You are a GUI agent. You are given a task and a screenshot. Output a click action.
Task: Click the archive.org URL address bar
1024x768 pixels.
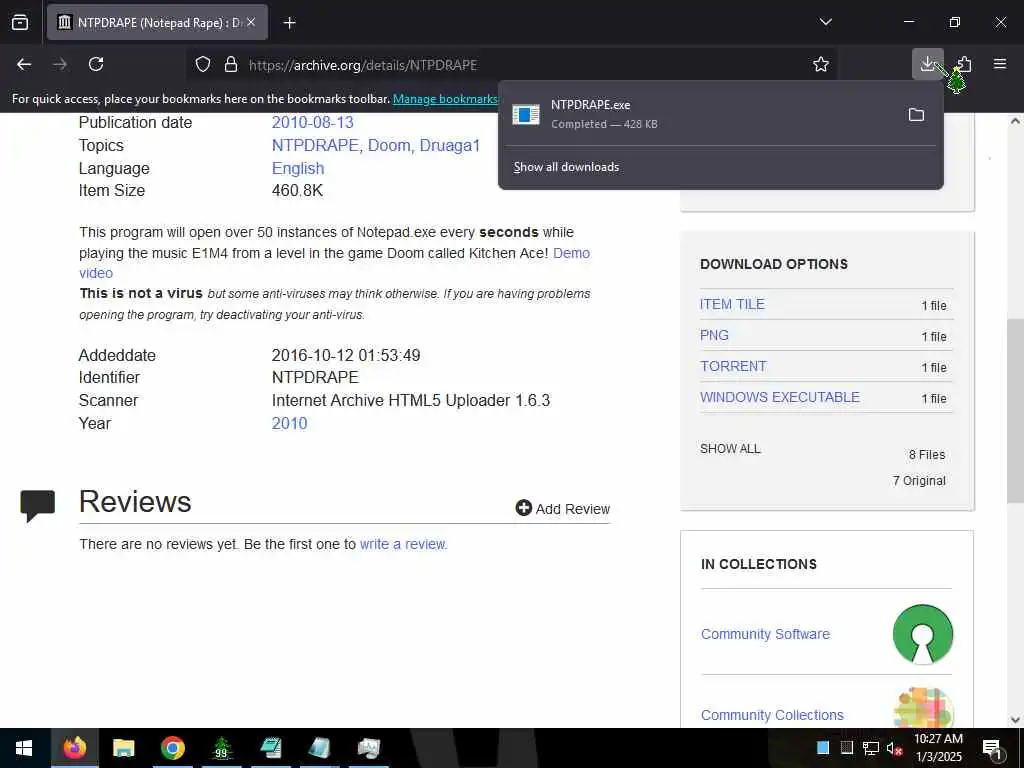click(x=509, y=65)
